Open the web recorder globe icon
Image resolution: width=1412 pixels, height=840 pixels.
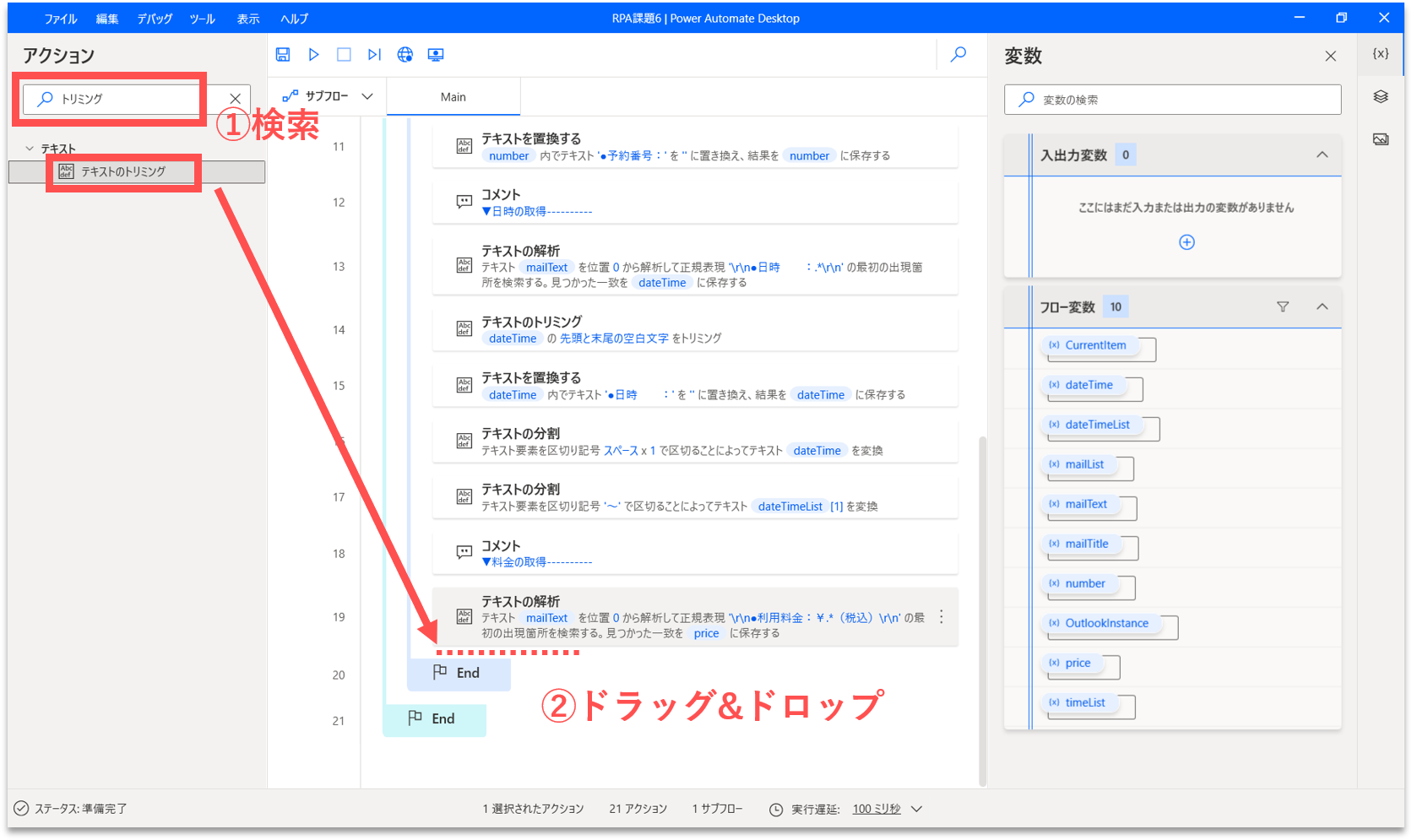pyautogui.click(x=405, y=54)
